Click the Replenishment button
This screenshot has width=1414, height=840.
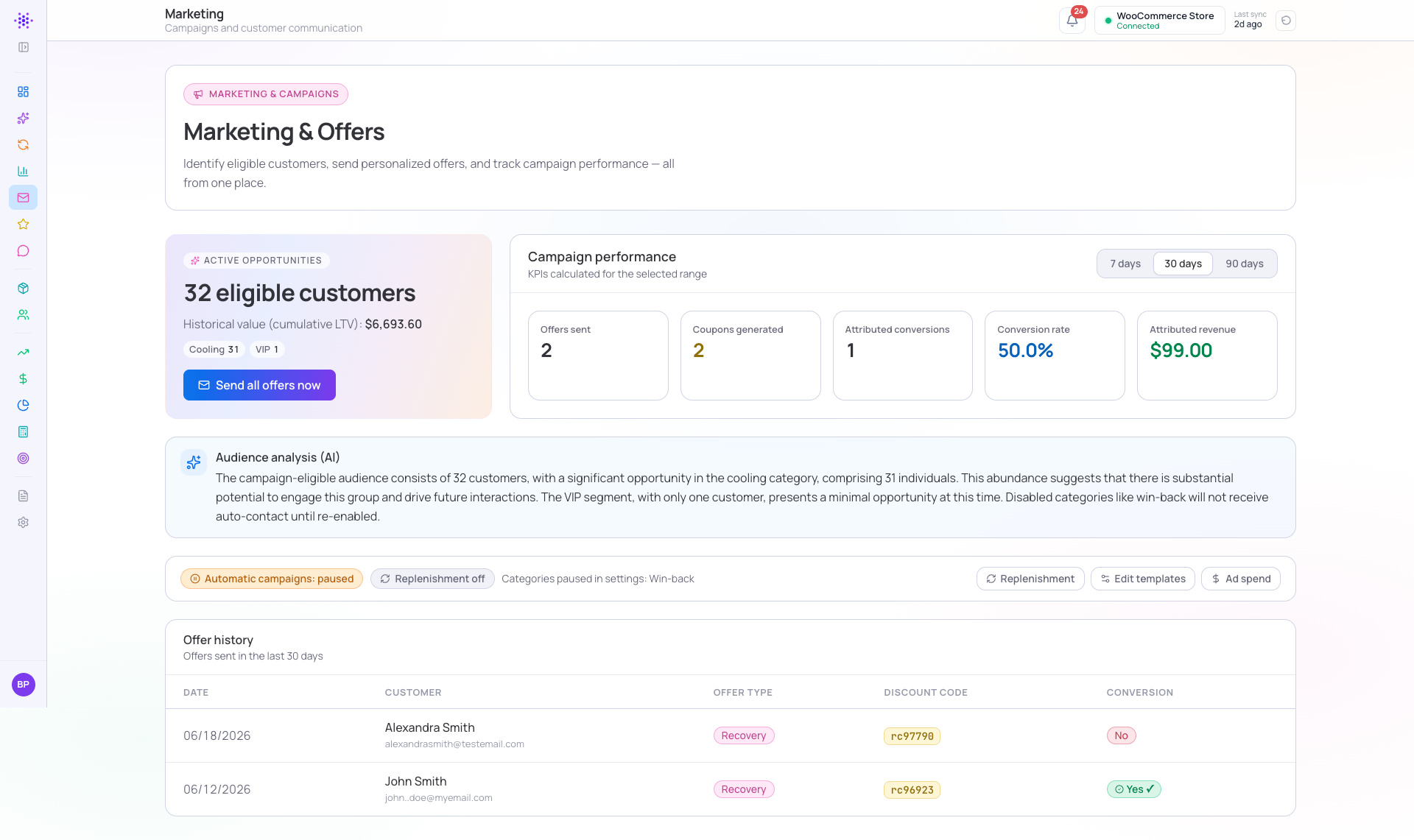1030,579
